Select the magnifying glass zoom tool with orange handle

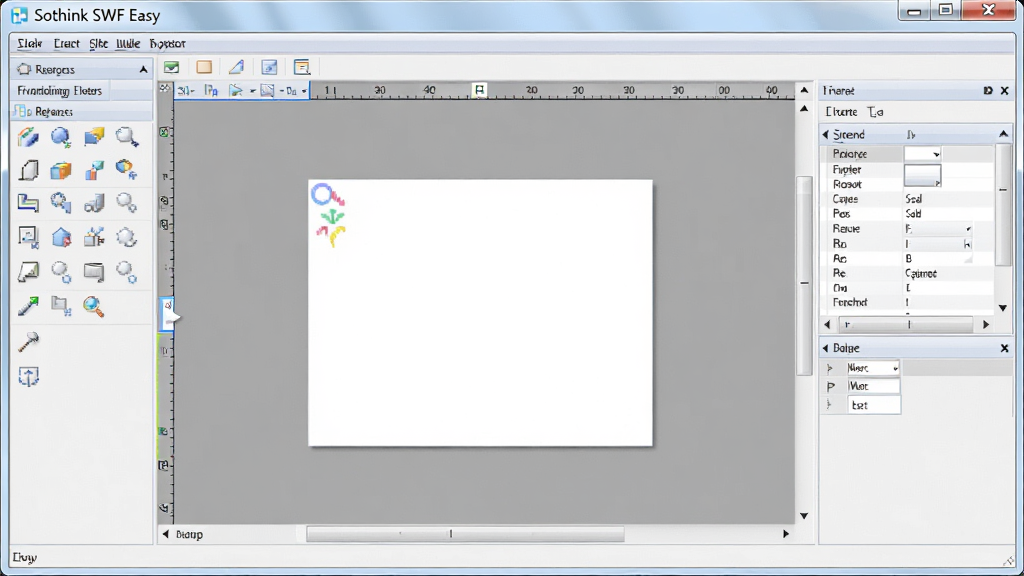pyautogui.click(x=93, y=306)
